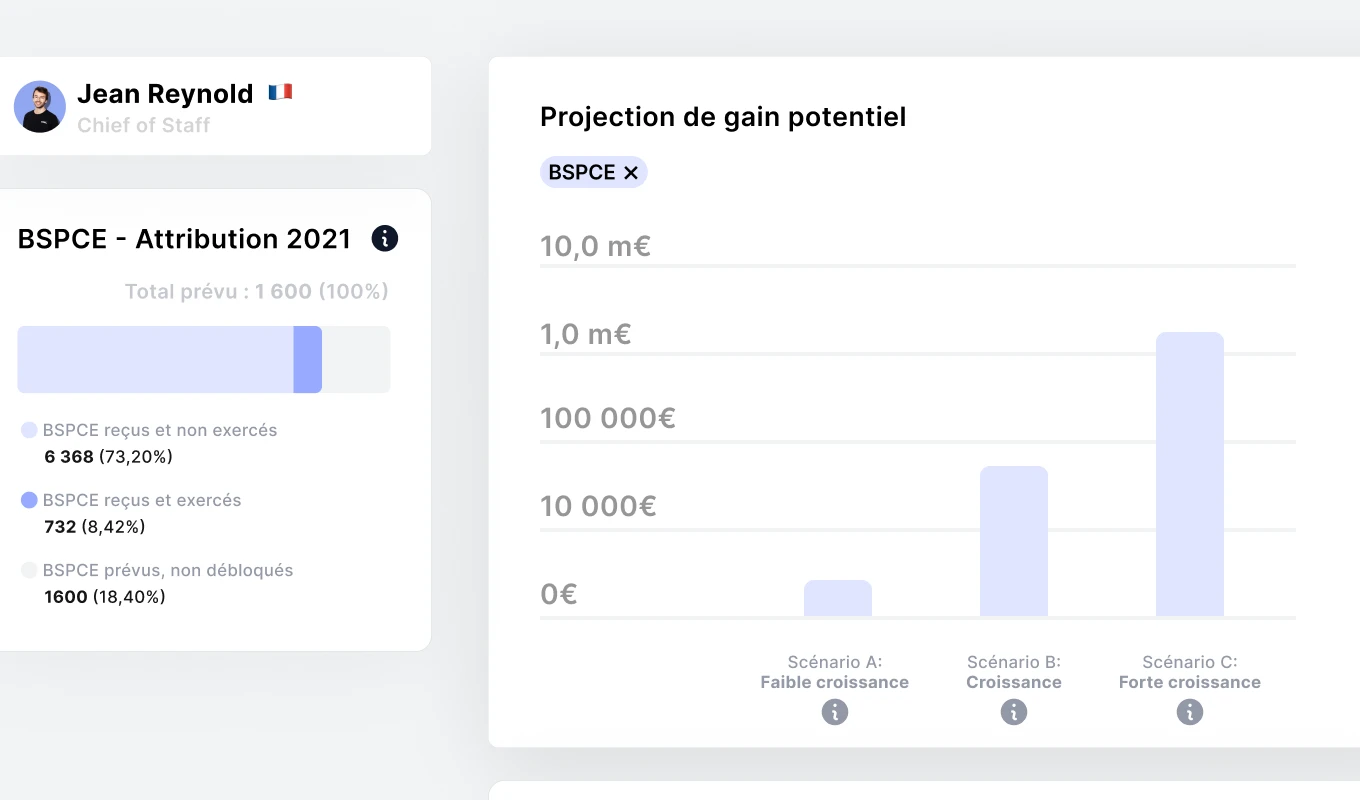
Task: Click info icon under Scénario B: Croissance
Action: point(1014,712)
